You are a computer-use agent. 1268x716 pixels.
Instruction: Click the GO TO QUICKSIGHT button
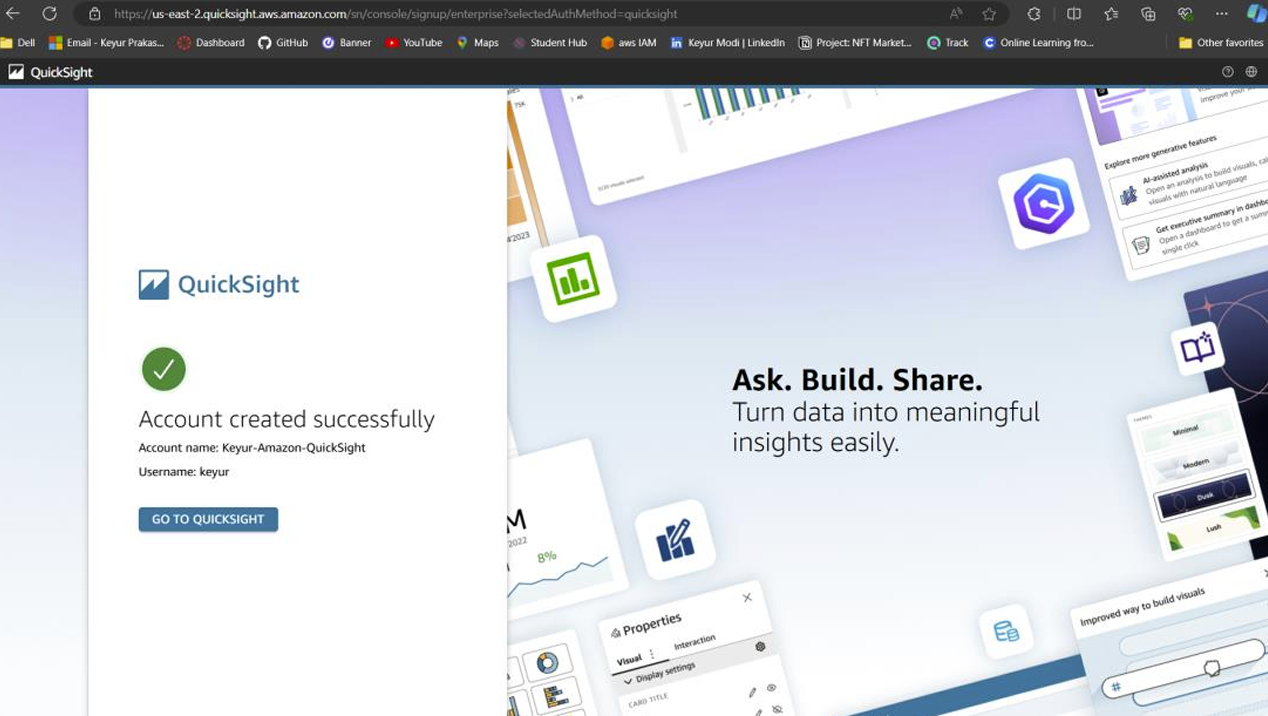click(x=208, y=519)
